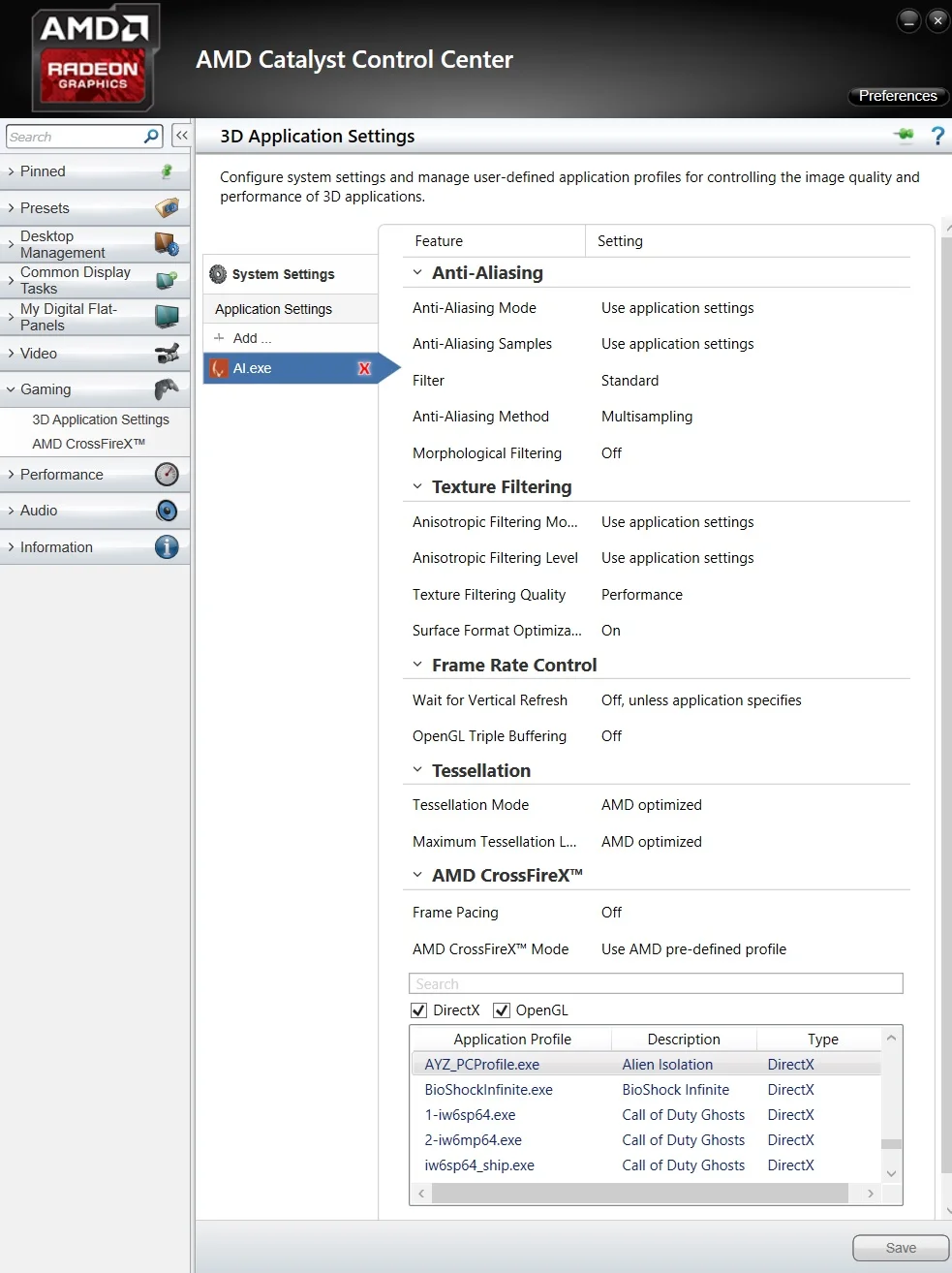Image resolution: width=952 pixels, height=1273 pixels.
Task: Select BioShockInfinite.exe in profile list
Action: coord(488,1090)
